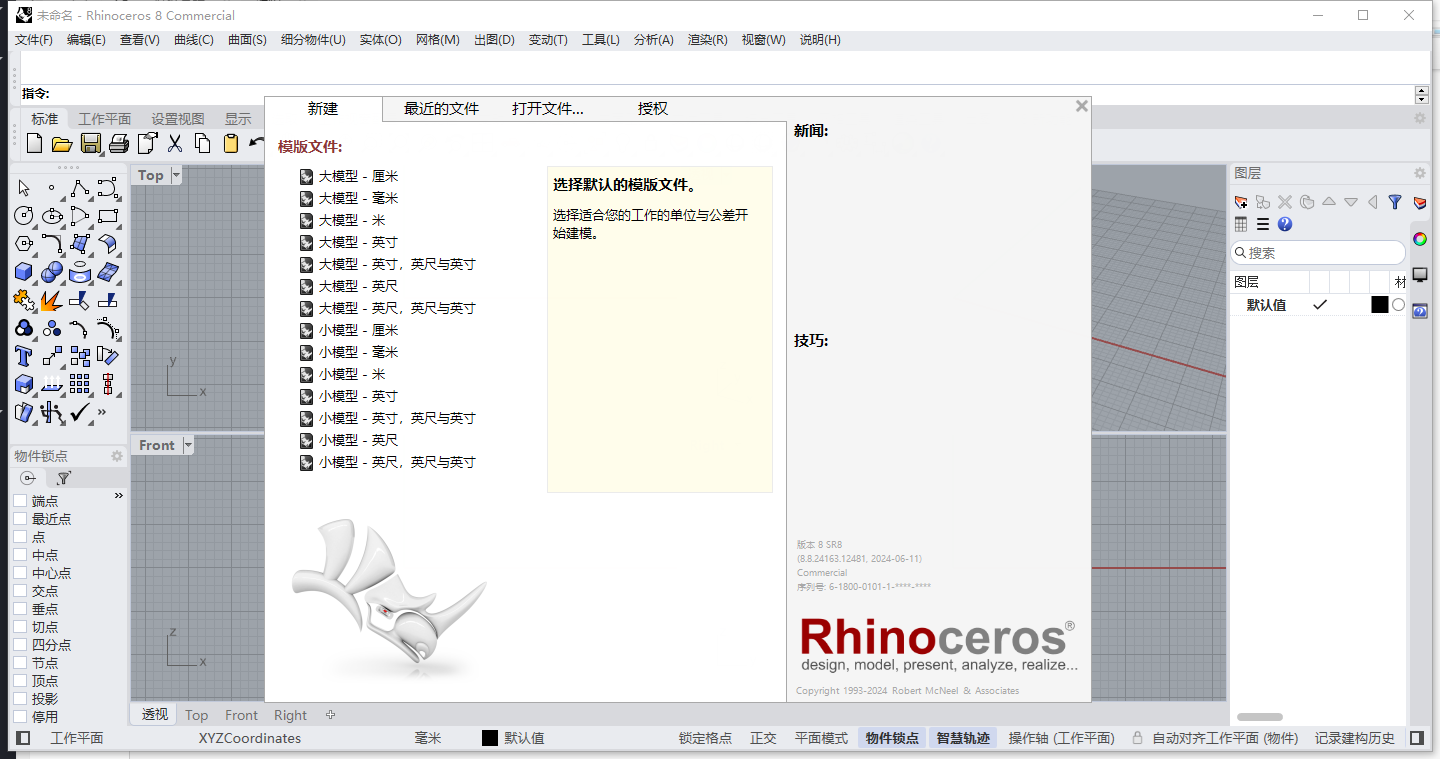Viewport: 1440px width, 759px height.
Task: Click the puzzle piece Join tool
Action: [x=24, y=299]
